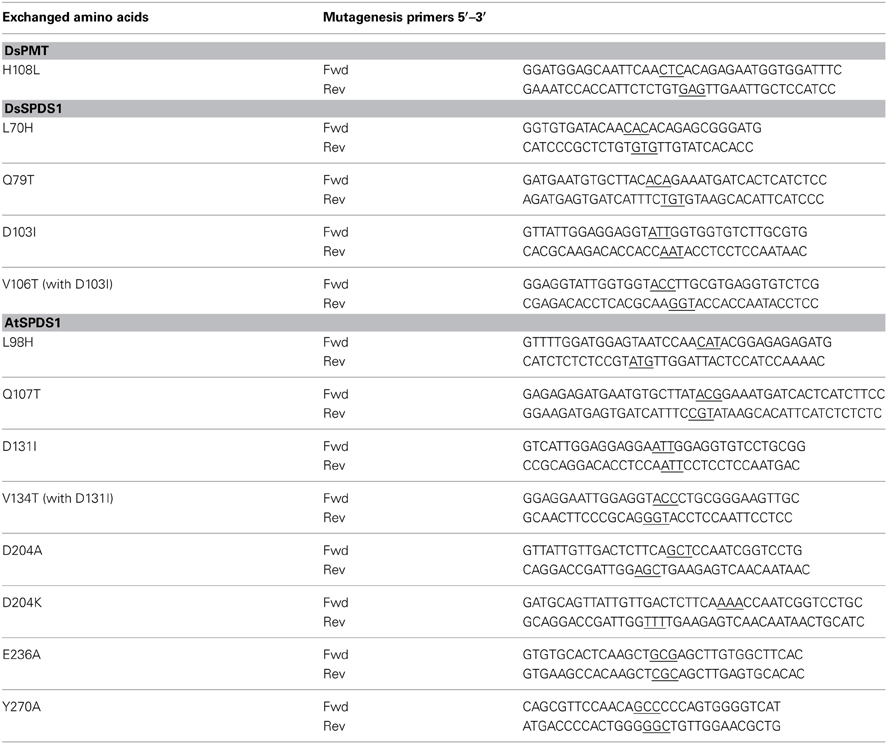
Task: Click the Fwd label in the standalone D131I row
Action: pos(335,446)
